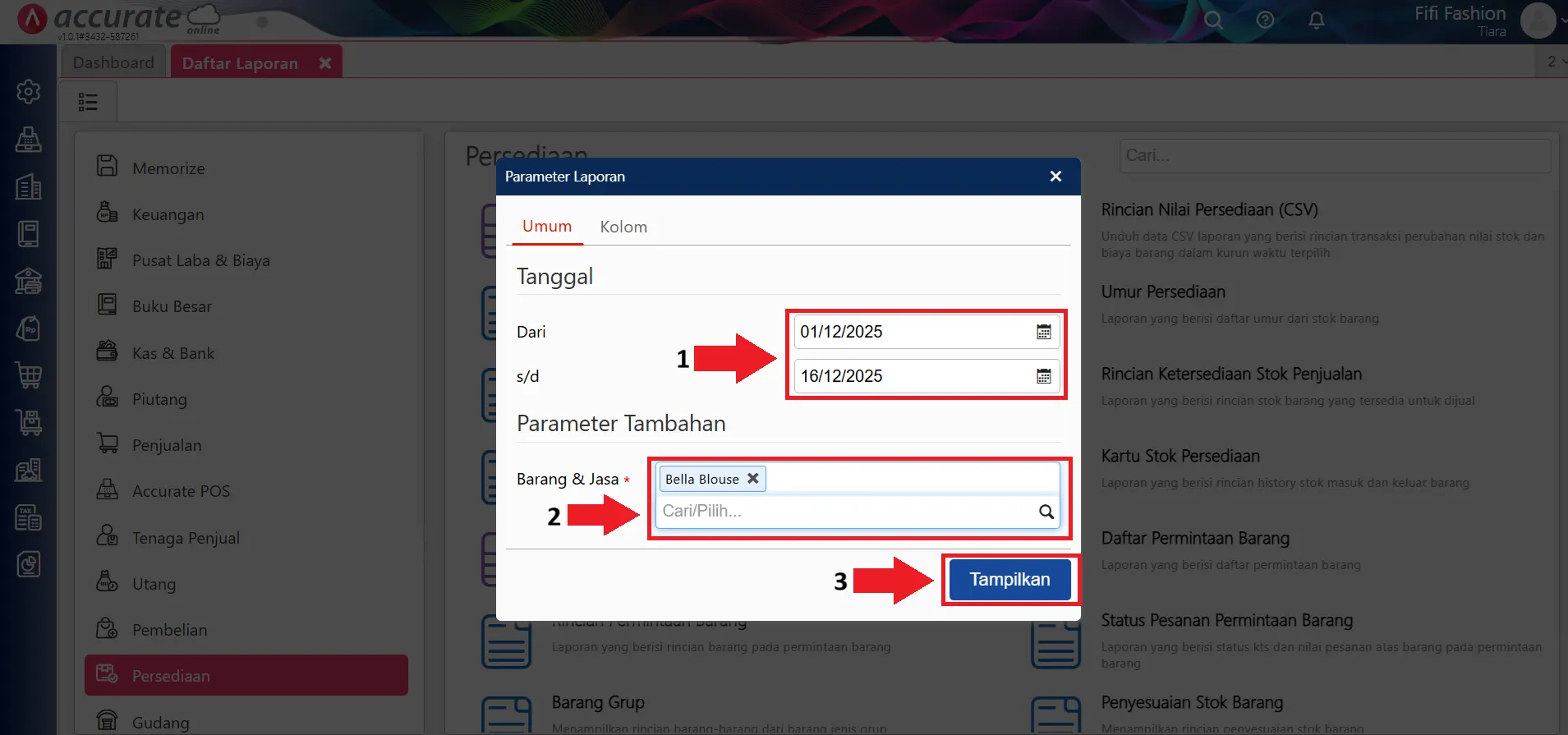
Task: Close the Parameter Laporan dialog
Action: 1055,177
